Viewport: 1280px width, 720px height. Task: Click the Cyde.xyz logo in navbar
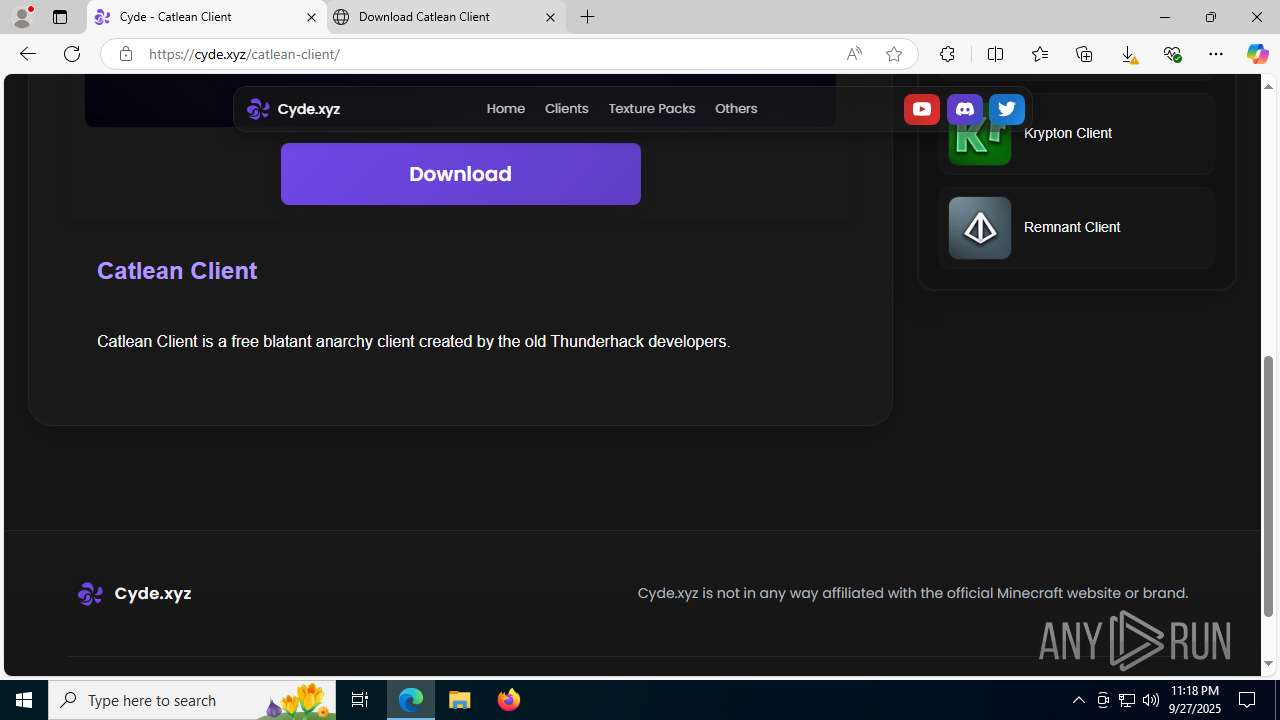pos(293,109)
